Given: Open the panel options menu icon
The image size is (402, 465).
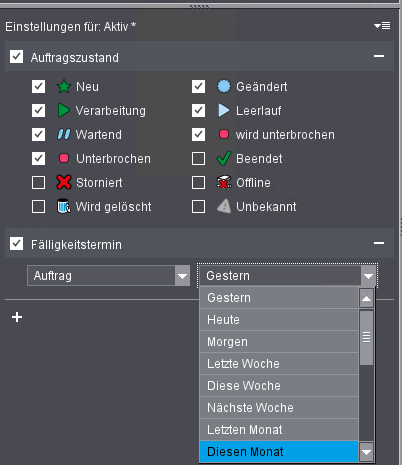Looking at the screenshot, I should (x=382, y=26).
